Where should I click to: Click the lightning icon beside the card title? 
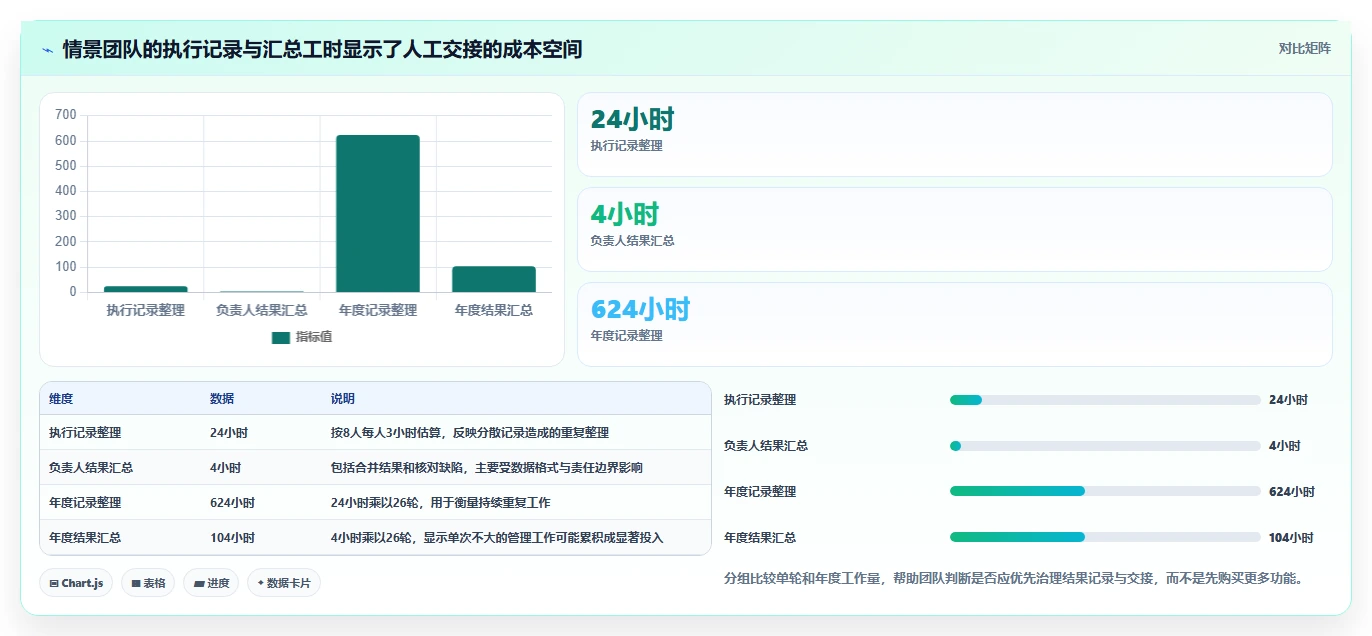click(48, 49)
